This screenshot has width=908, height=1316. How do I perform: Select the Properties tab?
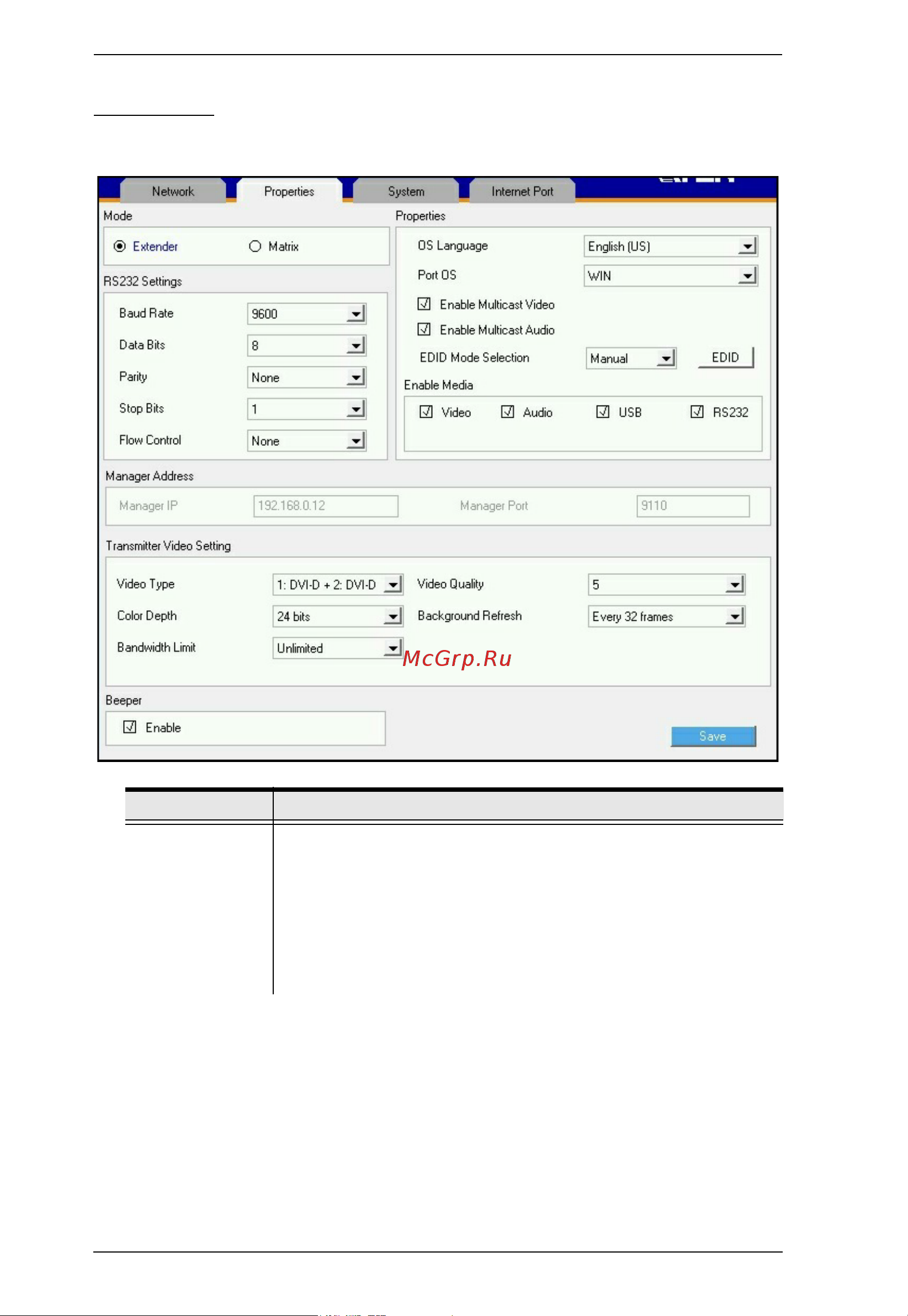coord(289,191)
